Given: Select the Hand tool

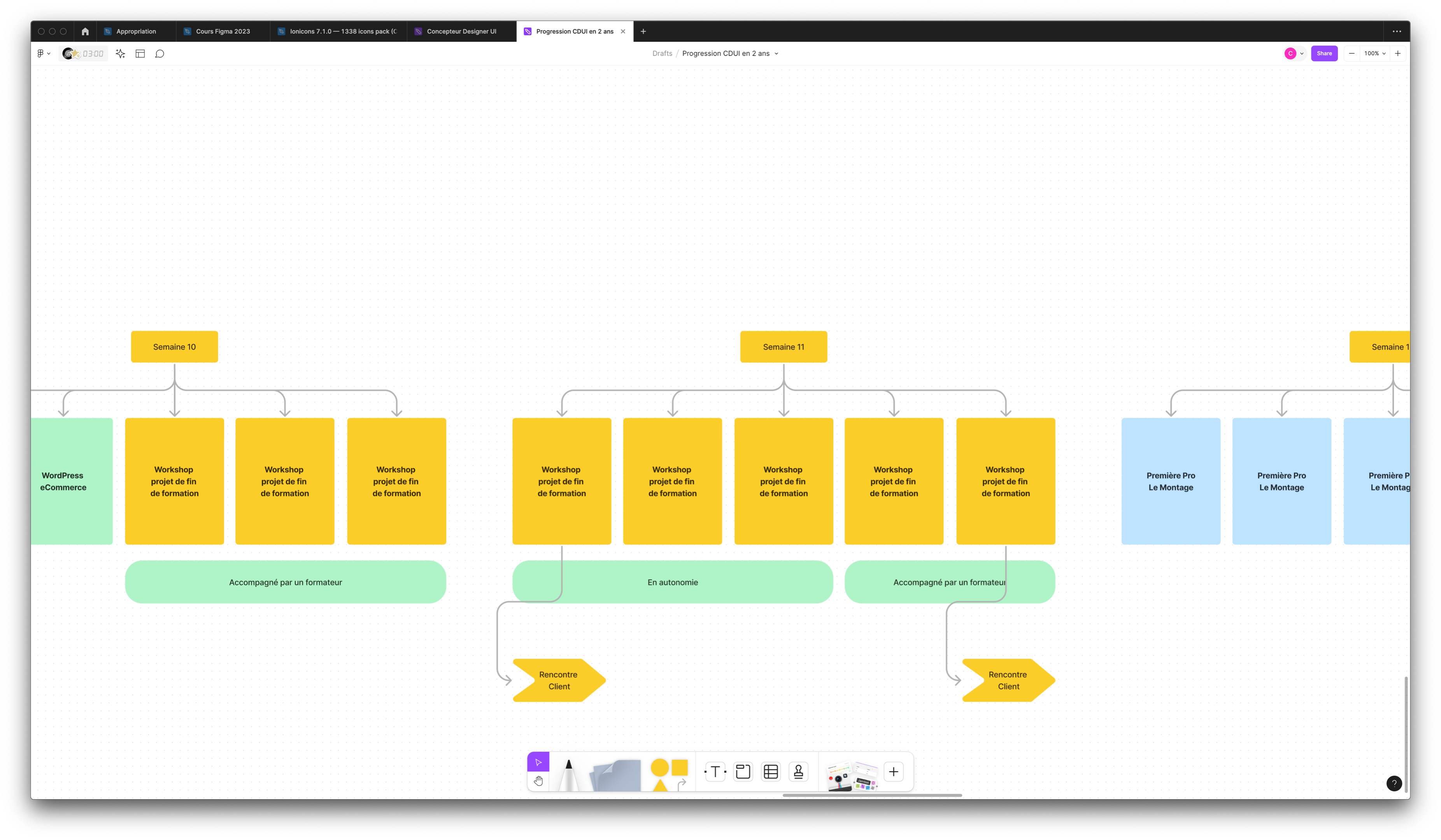Looking at the screenshot, I should coord(538,780).
